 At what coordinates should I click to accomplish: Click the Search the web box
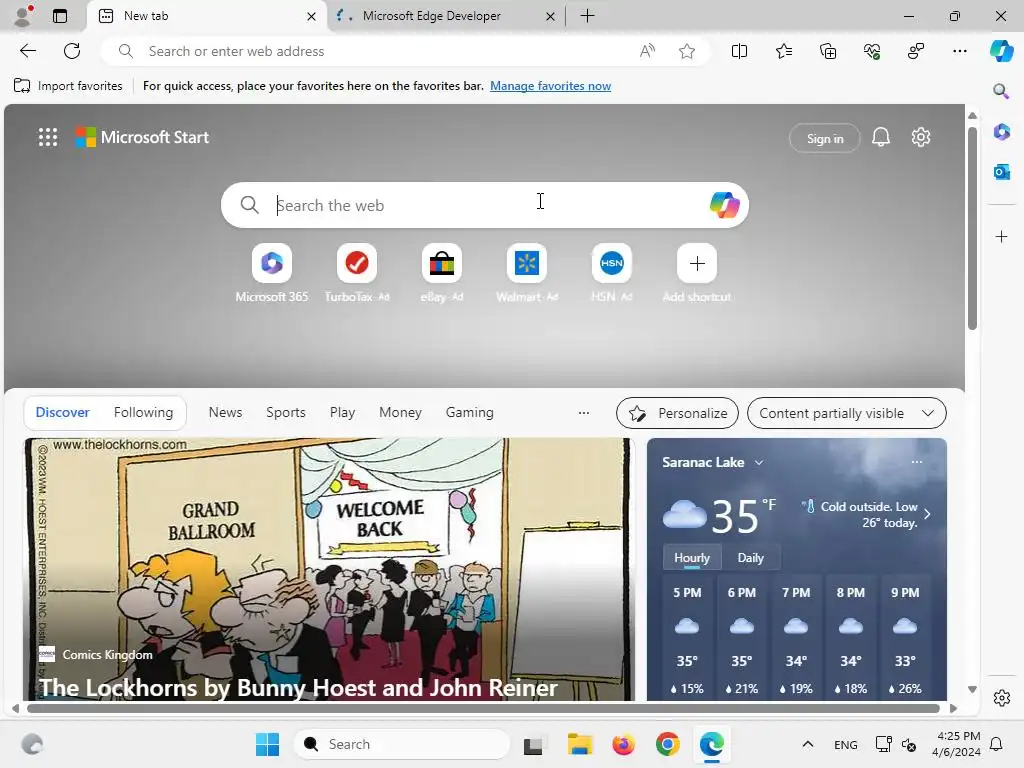coord(485,205)
